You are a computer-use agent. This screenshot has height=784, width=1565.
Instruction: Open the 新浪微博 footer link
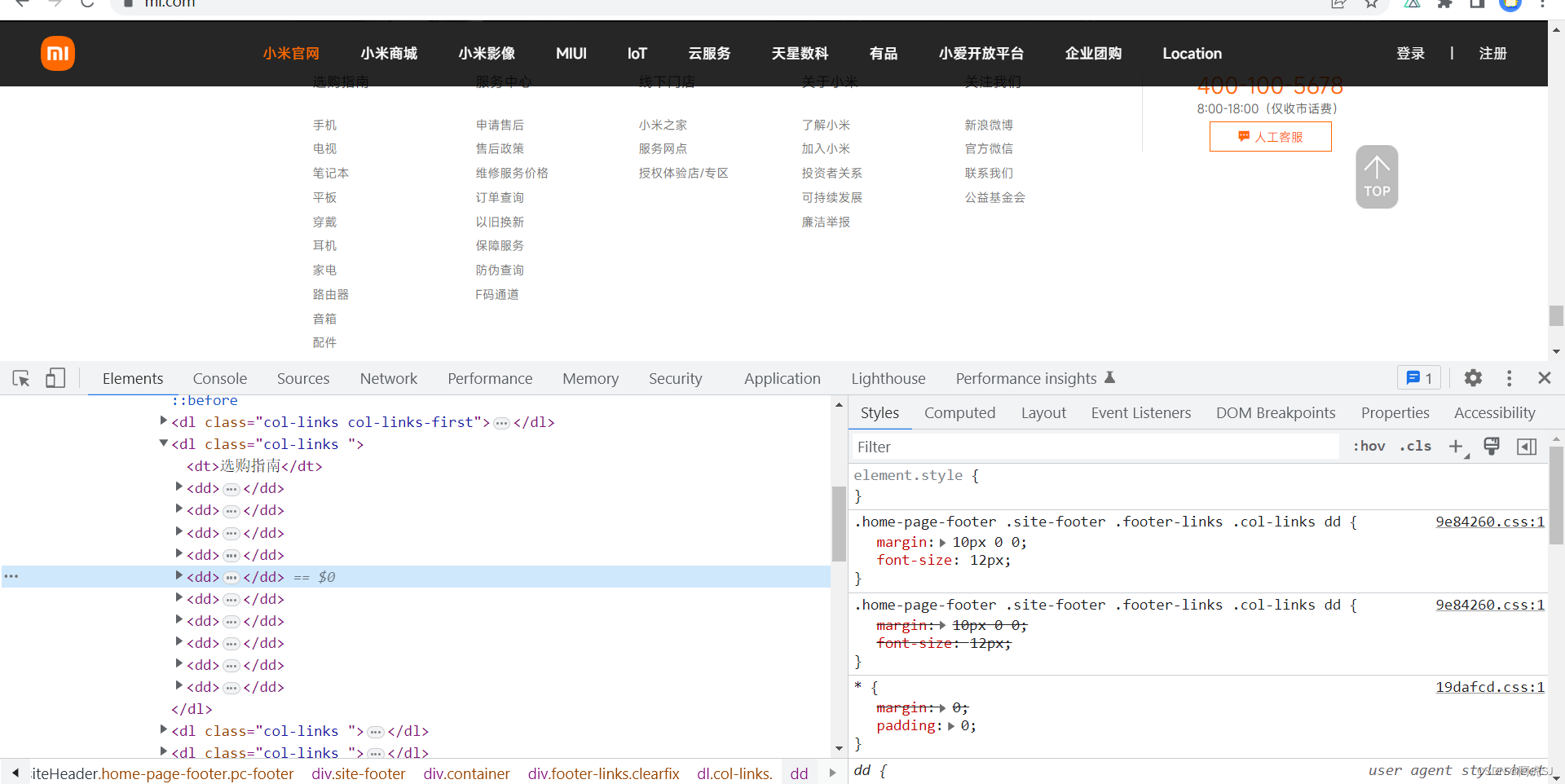989,125
